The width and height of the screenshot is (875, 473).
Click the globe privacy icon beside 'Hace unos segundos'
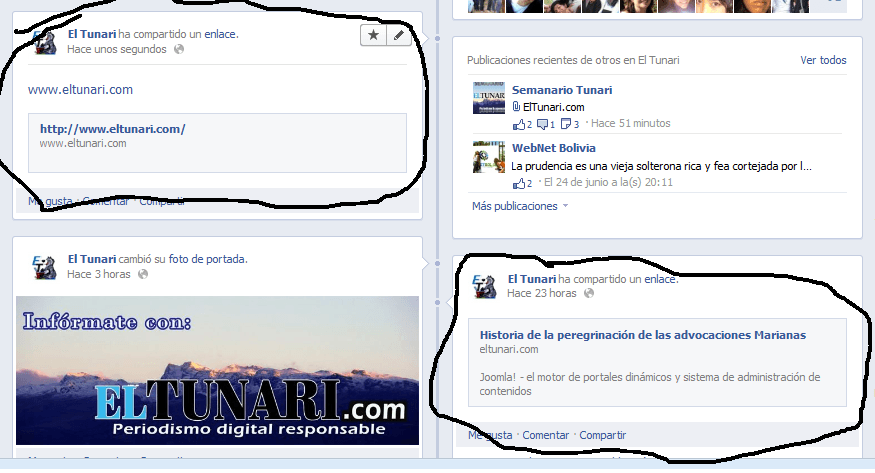click(x=179, y=49)
